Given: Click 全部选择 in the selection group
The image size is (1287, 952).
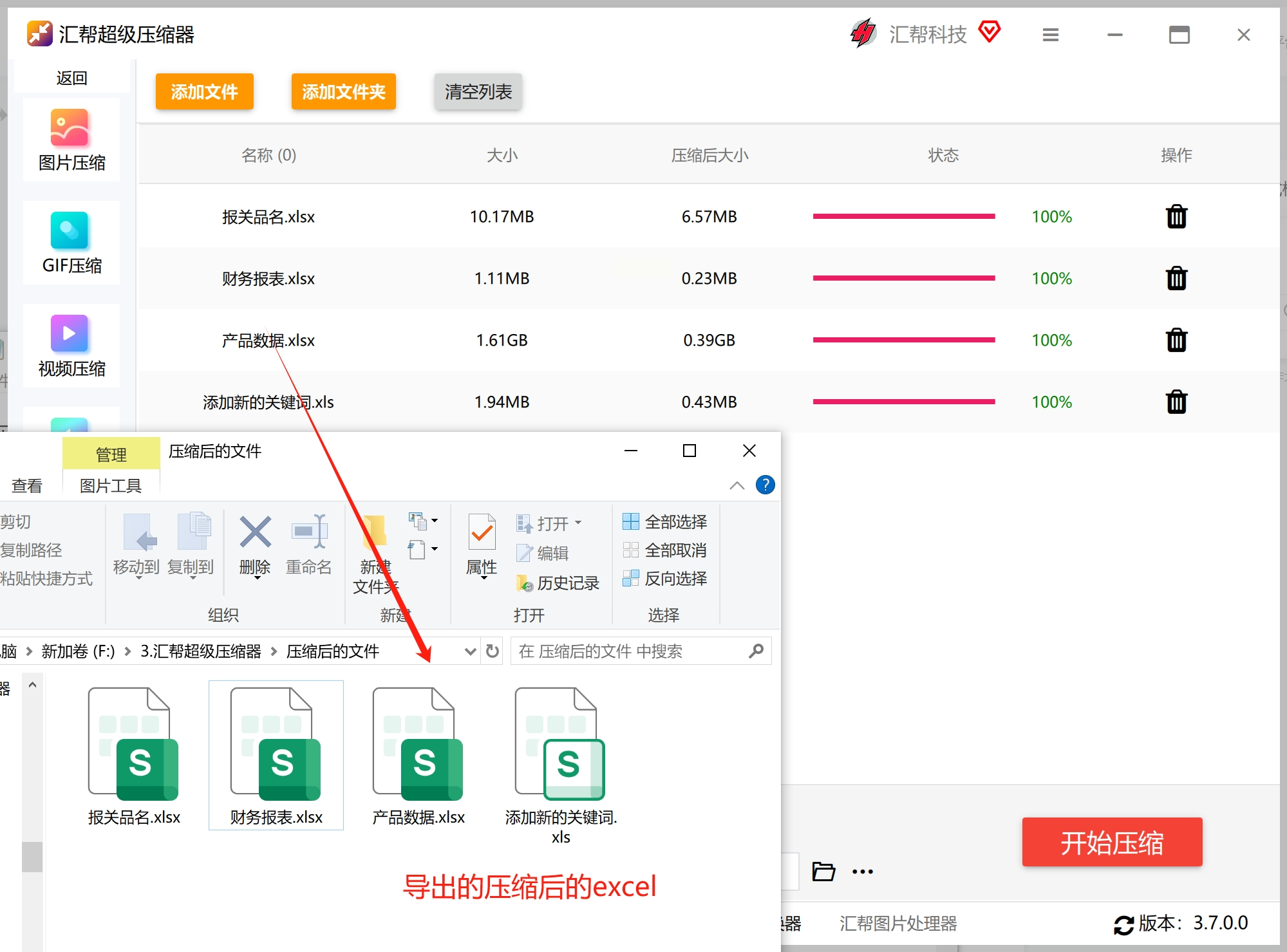Looking at the screenshot, I should point(665,522).
